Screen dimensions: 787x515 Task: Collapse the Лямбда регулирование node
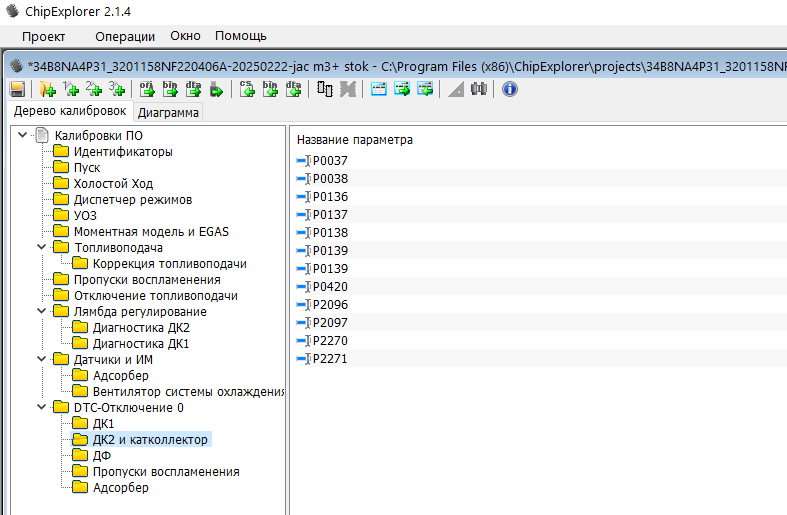point(41,312)
